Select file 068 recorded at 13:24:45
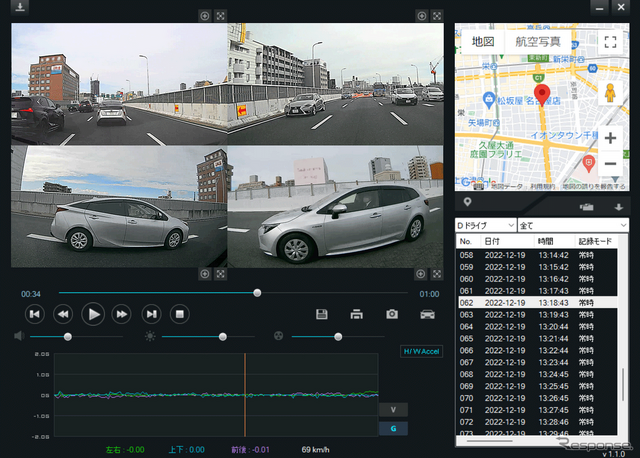 (536, 374)
